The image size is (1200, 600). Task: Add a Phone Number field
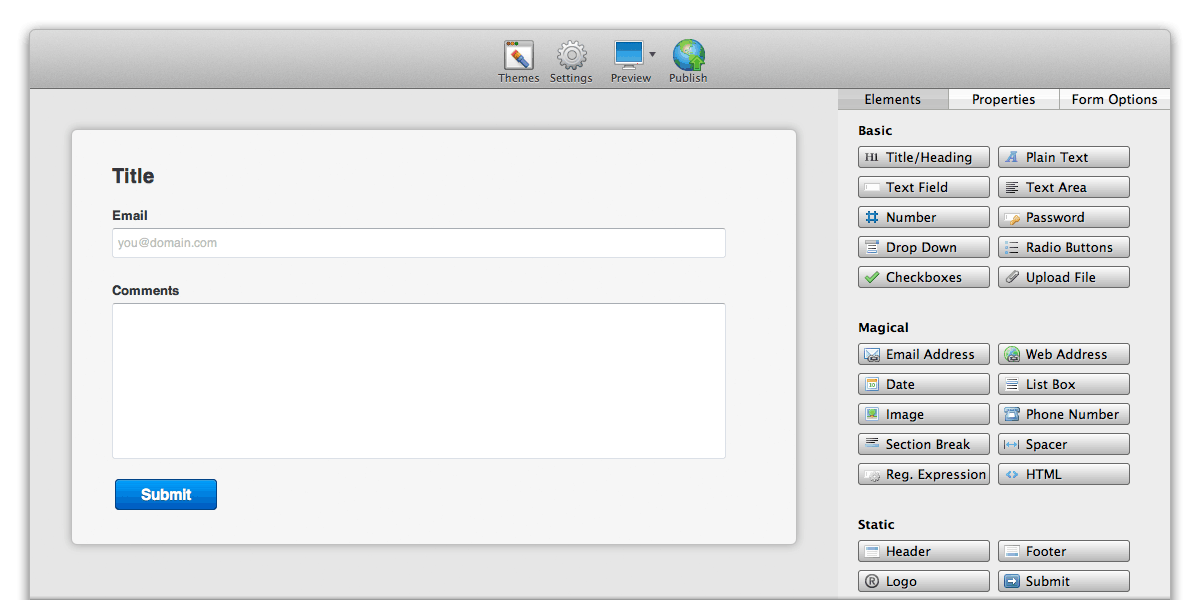tap(1063, 413)
